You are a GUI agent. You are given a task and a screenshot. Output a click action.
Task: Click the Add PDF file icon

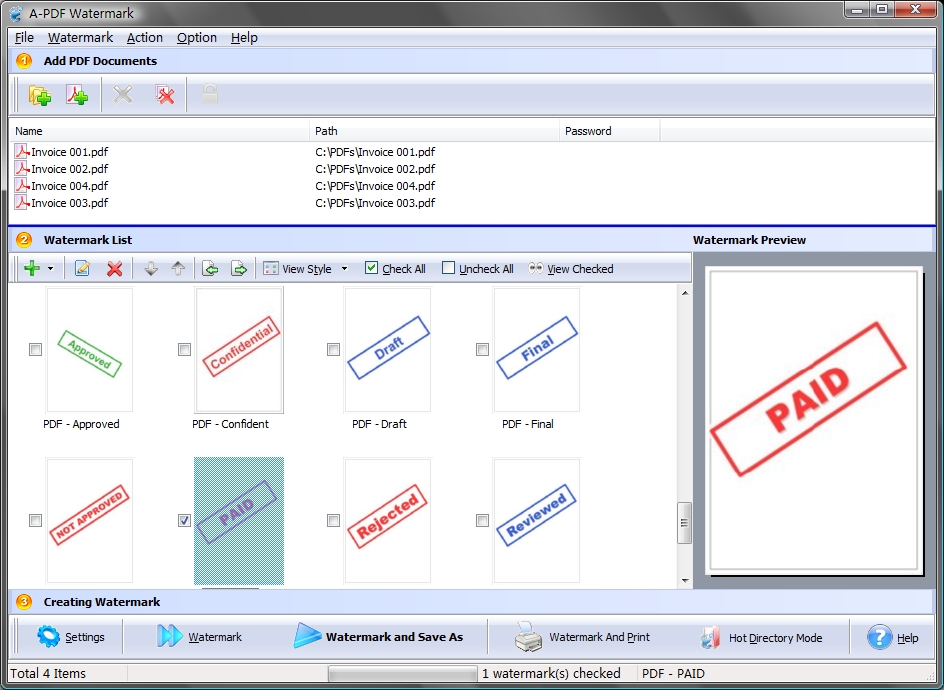(78, 94)
